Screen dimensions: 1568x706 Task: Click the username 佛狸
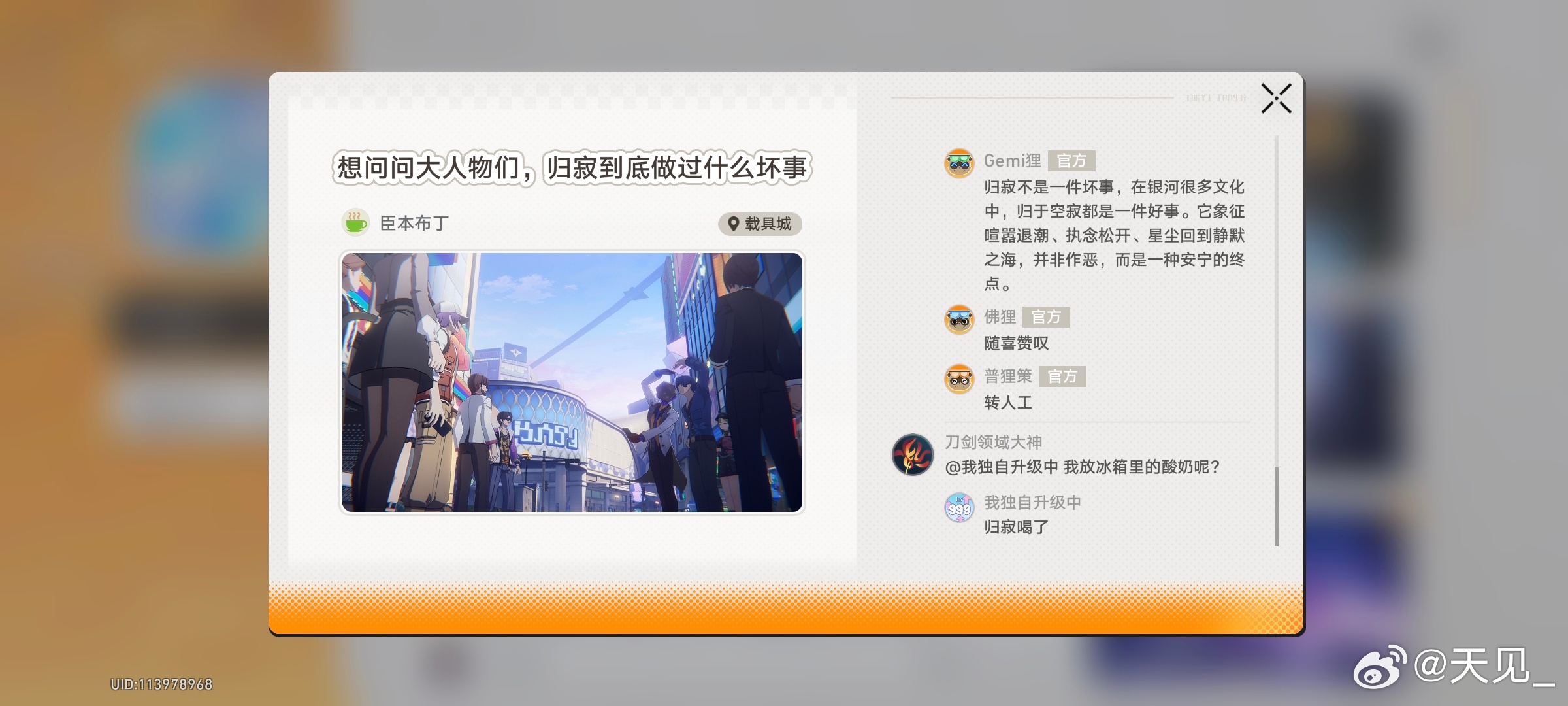click(1000, 317)
